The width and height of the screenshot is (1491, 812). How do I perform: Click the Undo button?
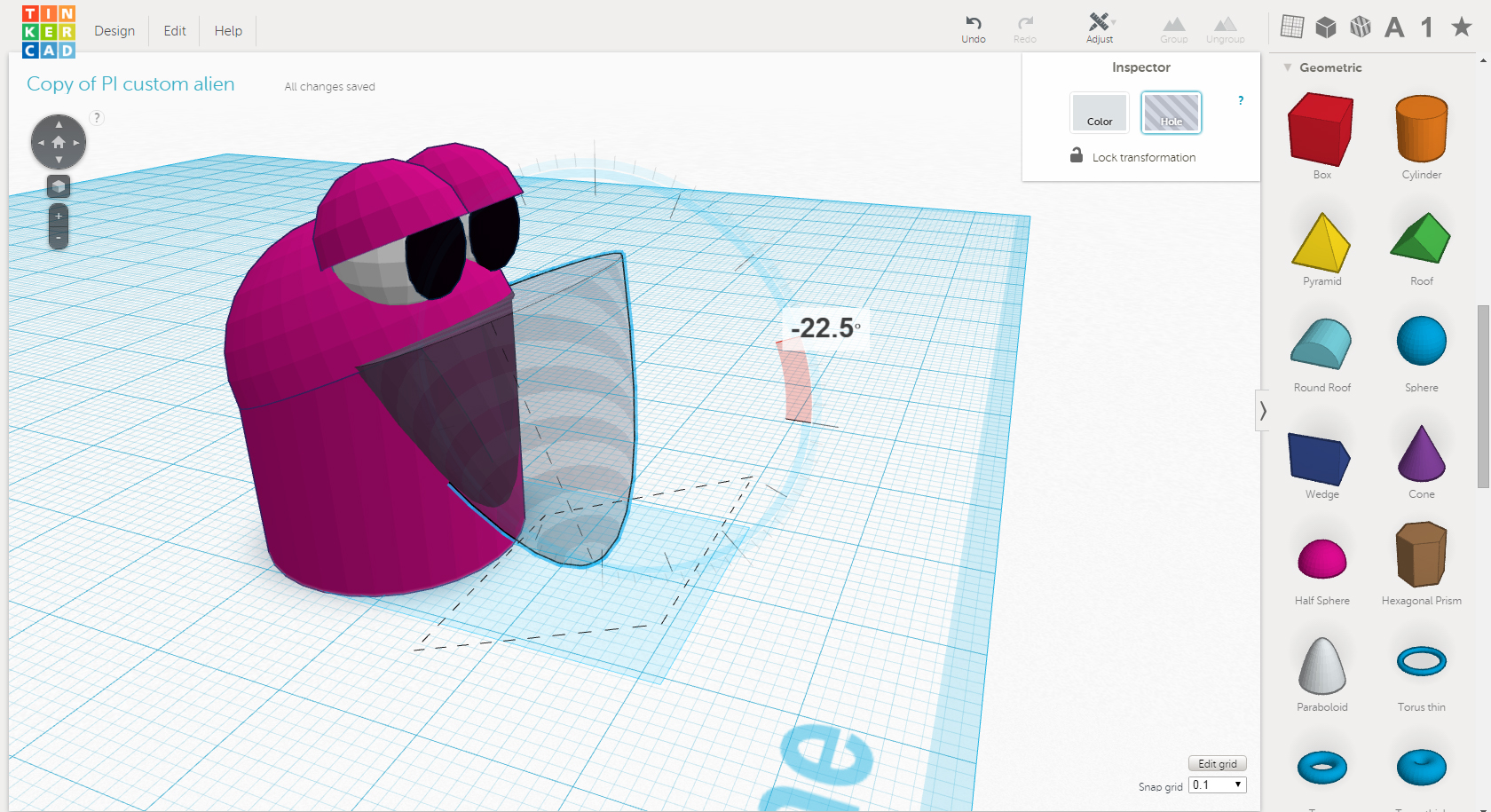tap(974, 28)
